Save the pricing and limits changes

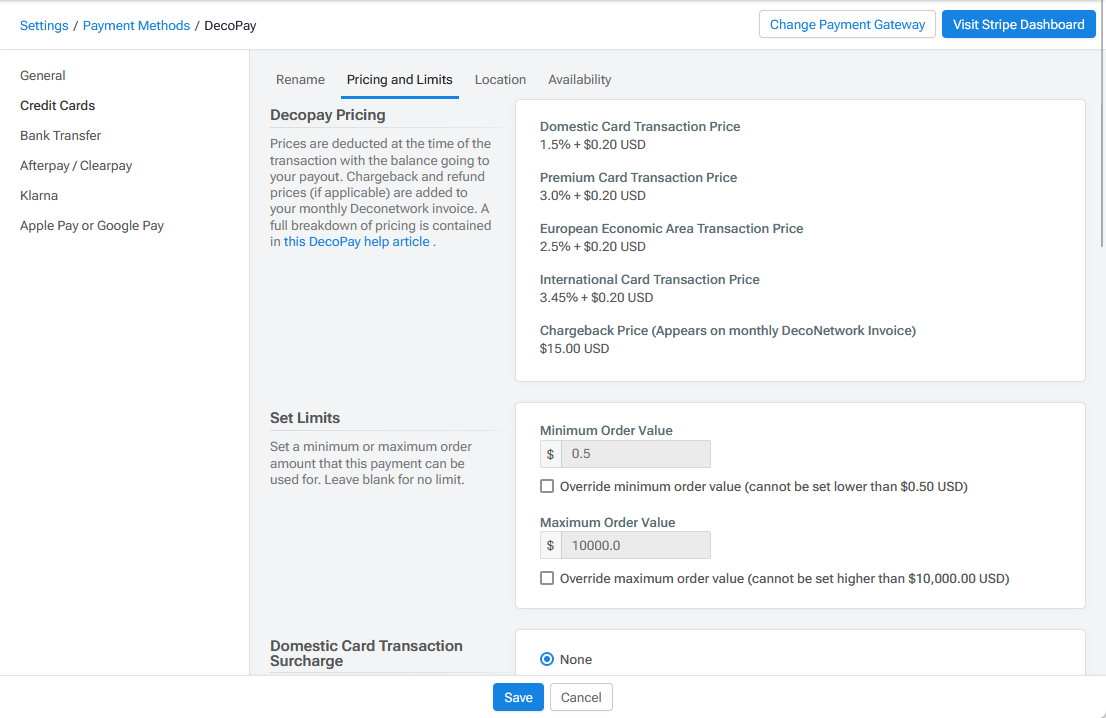[x=518, y=697]
